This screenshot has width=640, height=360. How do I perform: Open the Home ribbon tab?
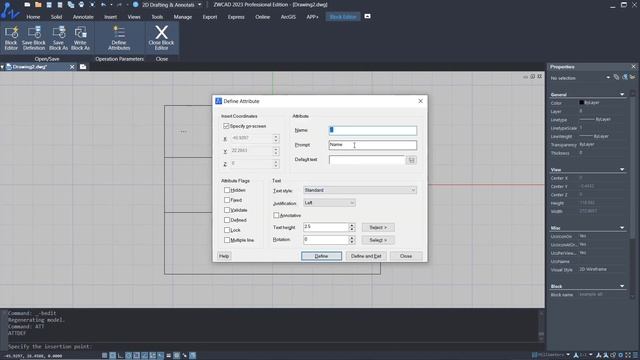click(33, 17)
